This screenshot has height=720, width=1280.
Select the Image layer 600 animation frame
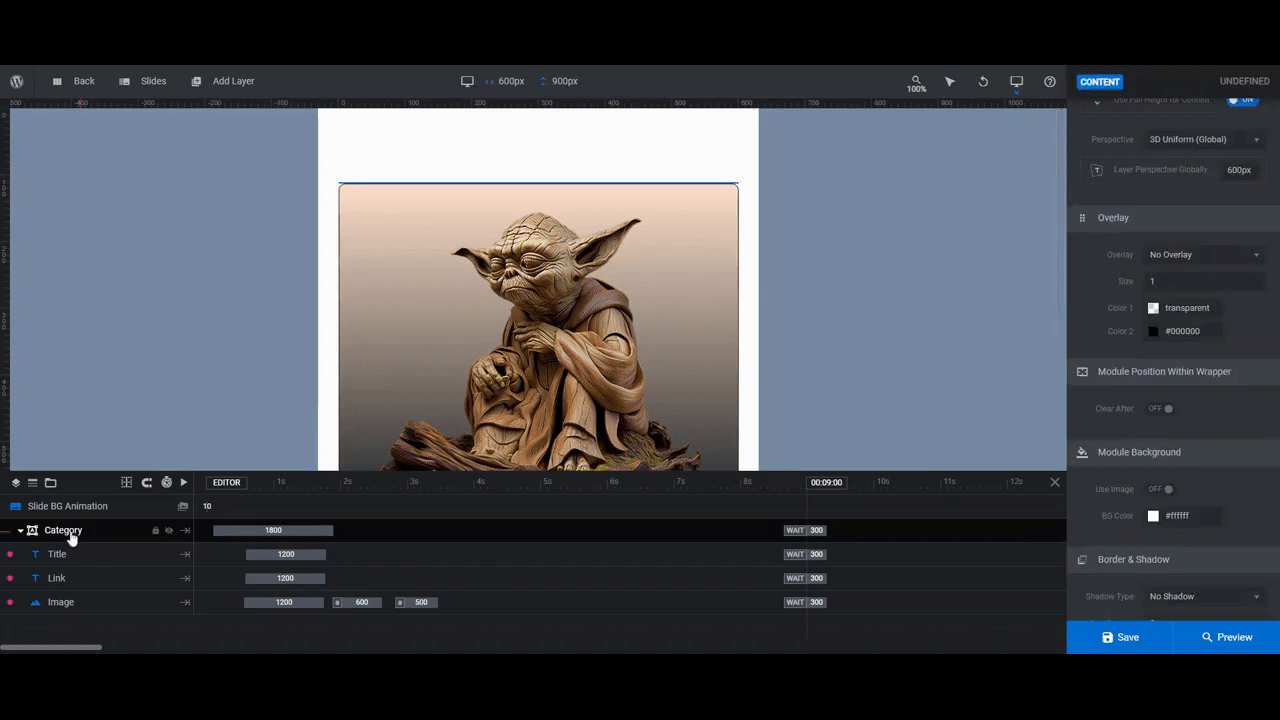[357, 603]
